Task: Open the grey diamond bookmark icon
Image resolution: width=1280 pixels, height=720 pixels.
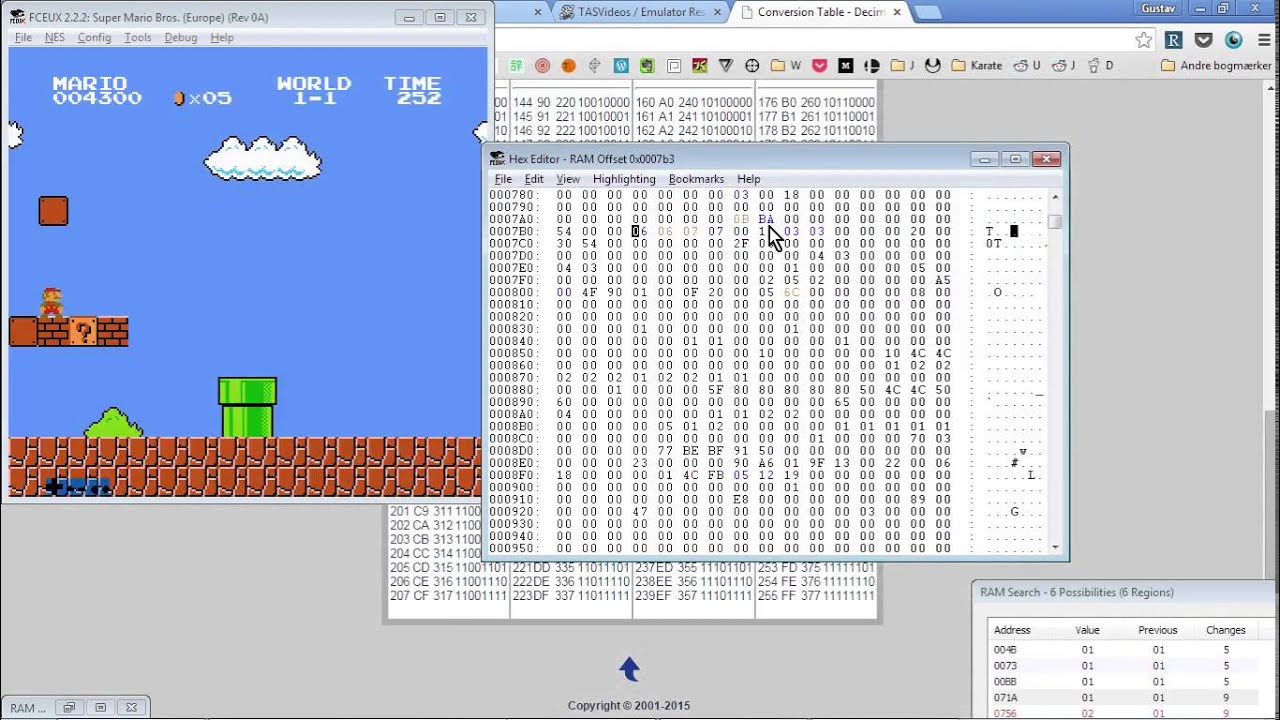Action: (x=594, y=66)
